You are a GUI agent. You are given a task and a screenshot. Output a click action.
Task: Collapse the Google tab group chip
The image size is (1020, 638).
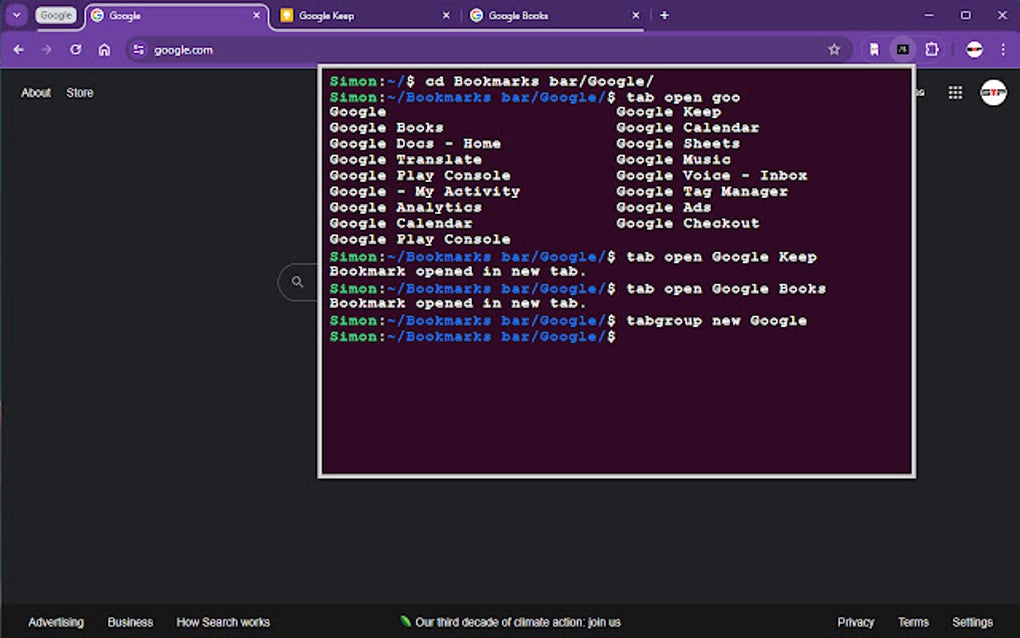pos(55,15)
